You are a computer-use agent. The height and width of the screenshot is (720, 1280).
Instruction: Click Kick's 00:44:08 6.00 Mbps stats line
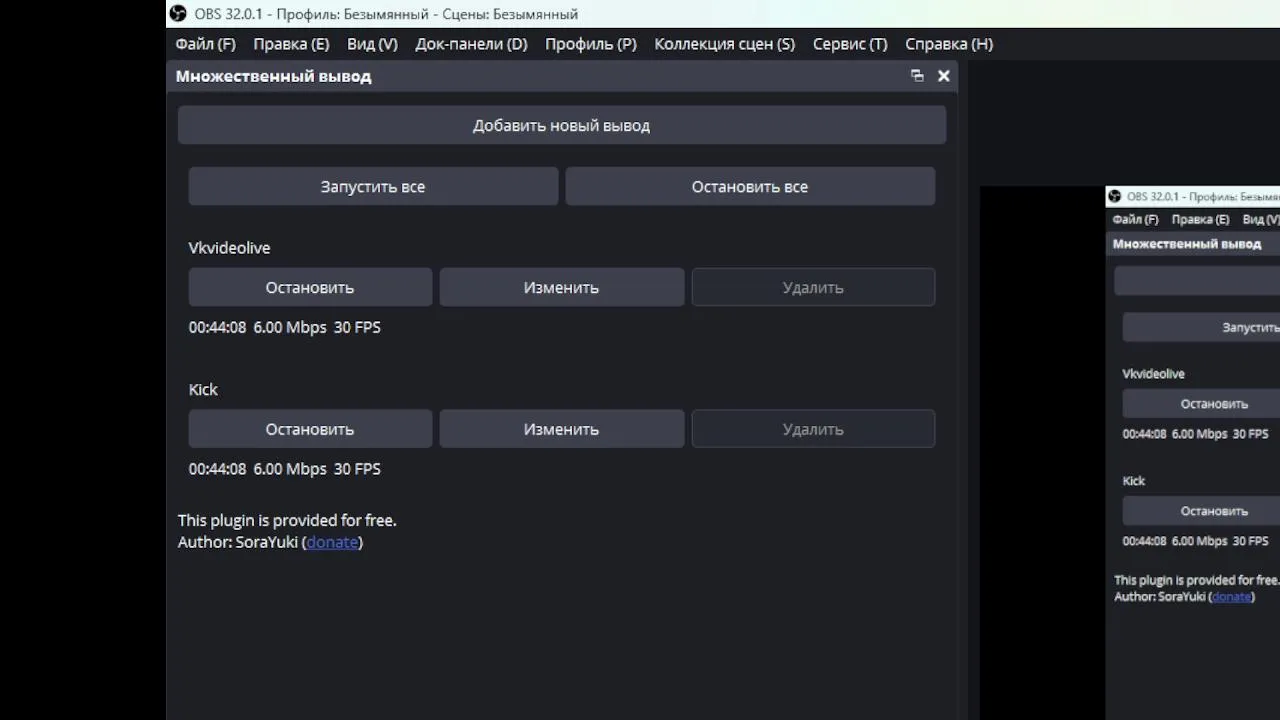285,469
